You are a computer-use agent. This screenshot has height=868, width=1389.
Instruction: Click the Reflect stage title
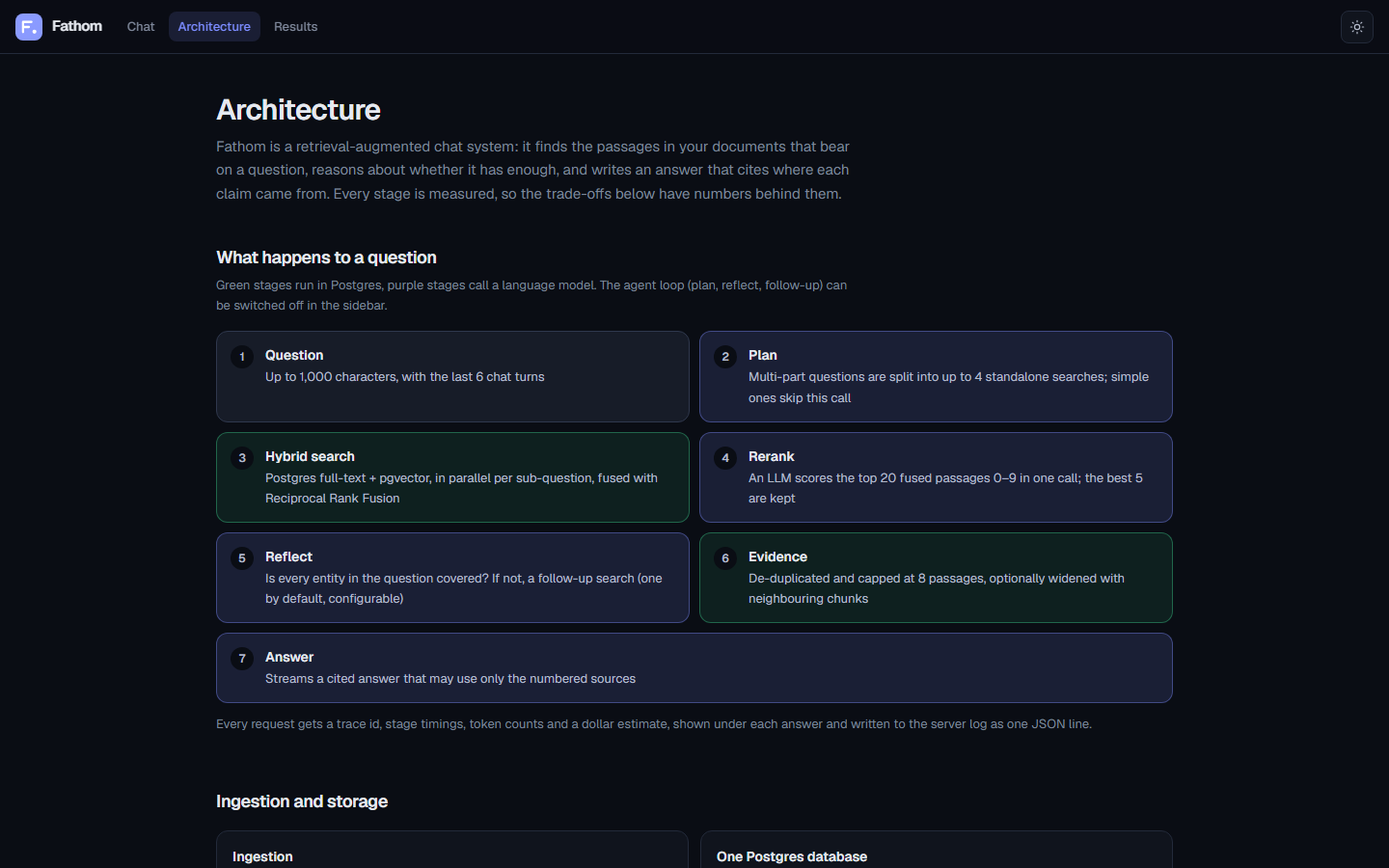click(x=288, y=556)
